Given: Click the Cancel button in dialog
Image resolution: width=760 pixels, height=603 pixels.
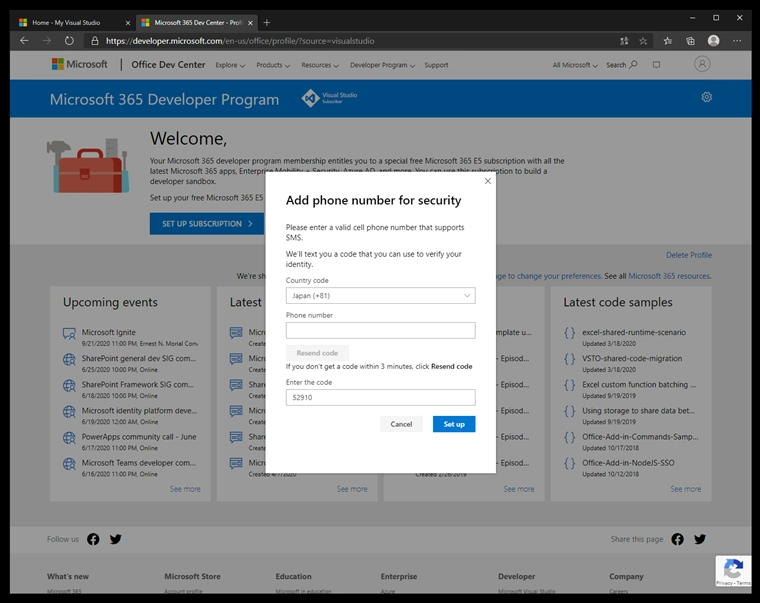Looking at the screenshot, I should coord(401,424).
